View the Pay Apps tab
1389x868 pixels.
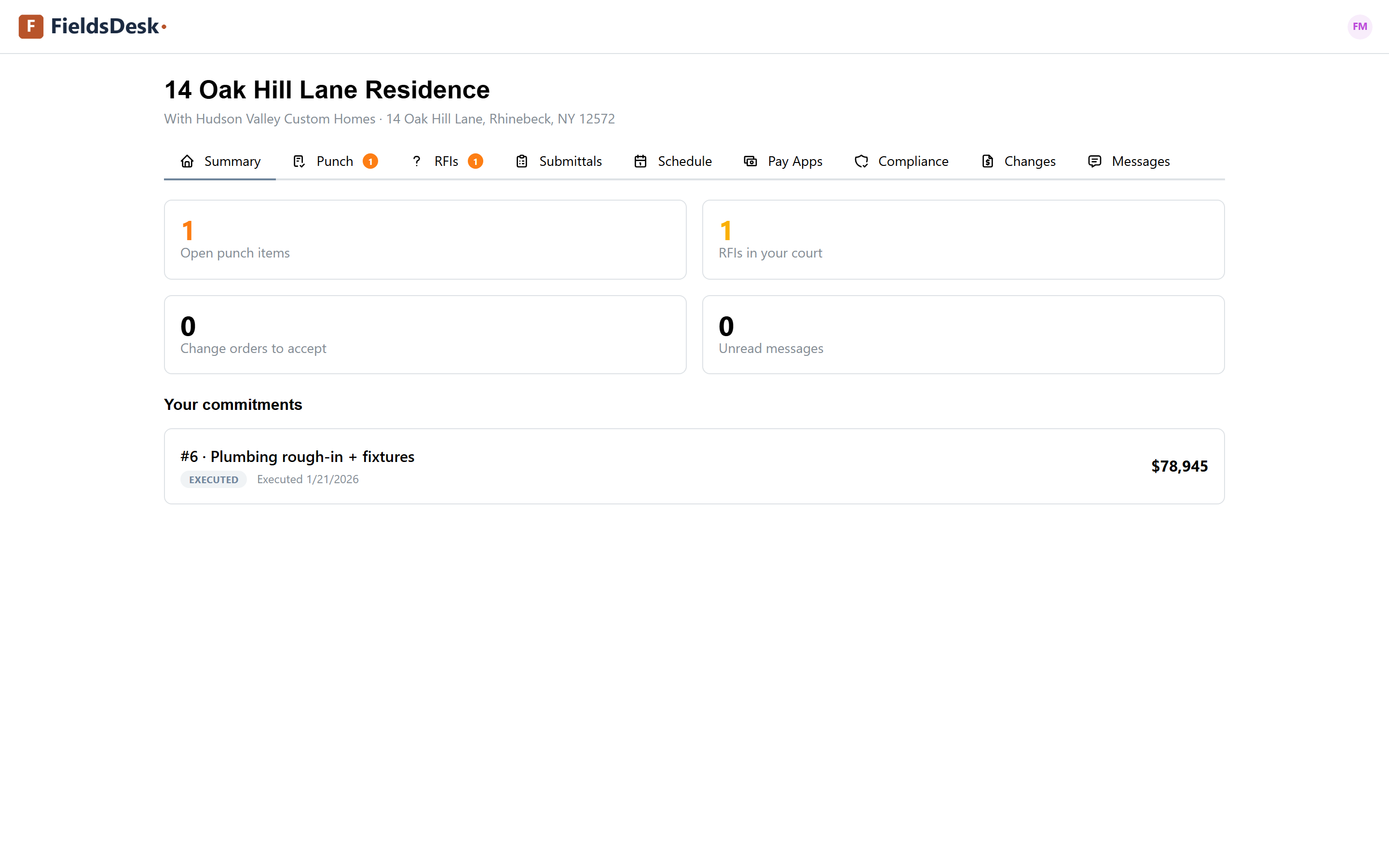[783, 162]
